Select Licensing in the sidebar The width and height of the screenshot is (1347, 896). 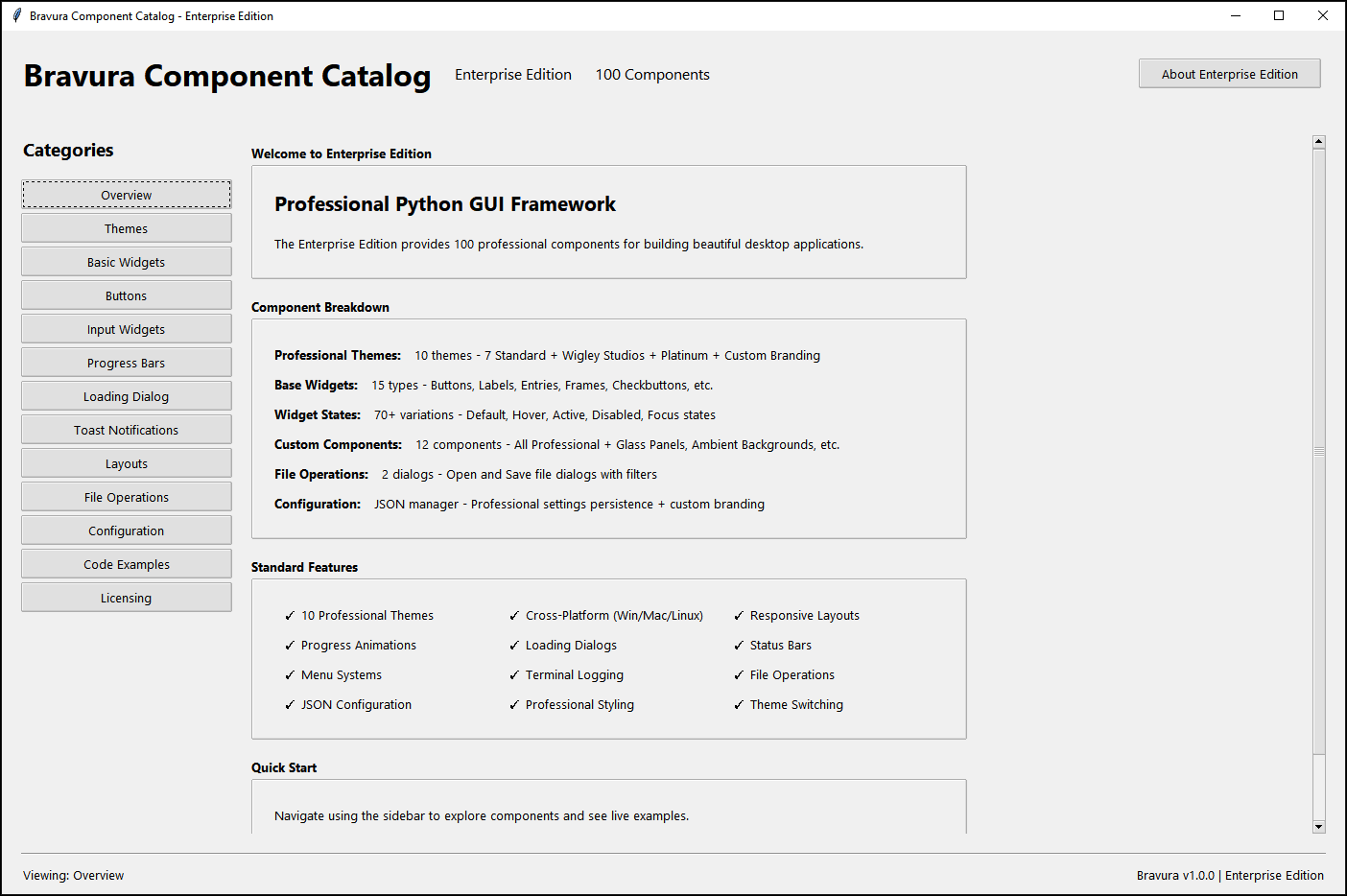coord(126,597)
